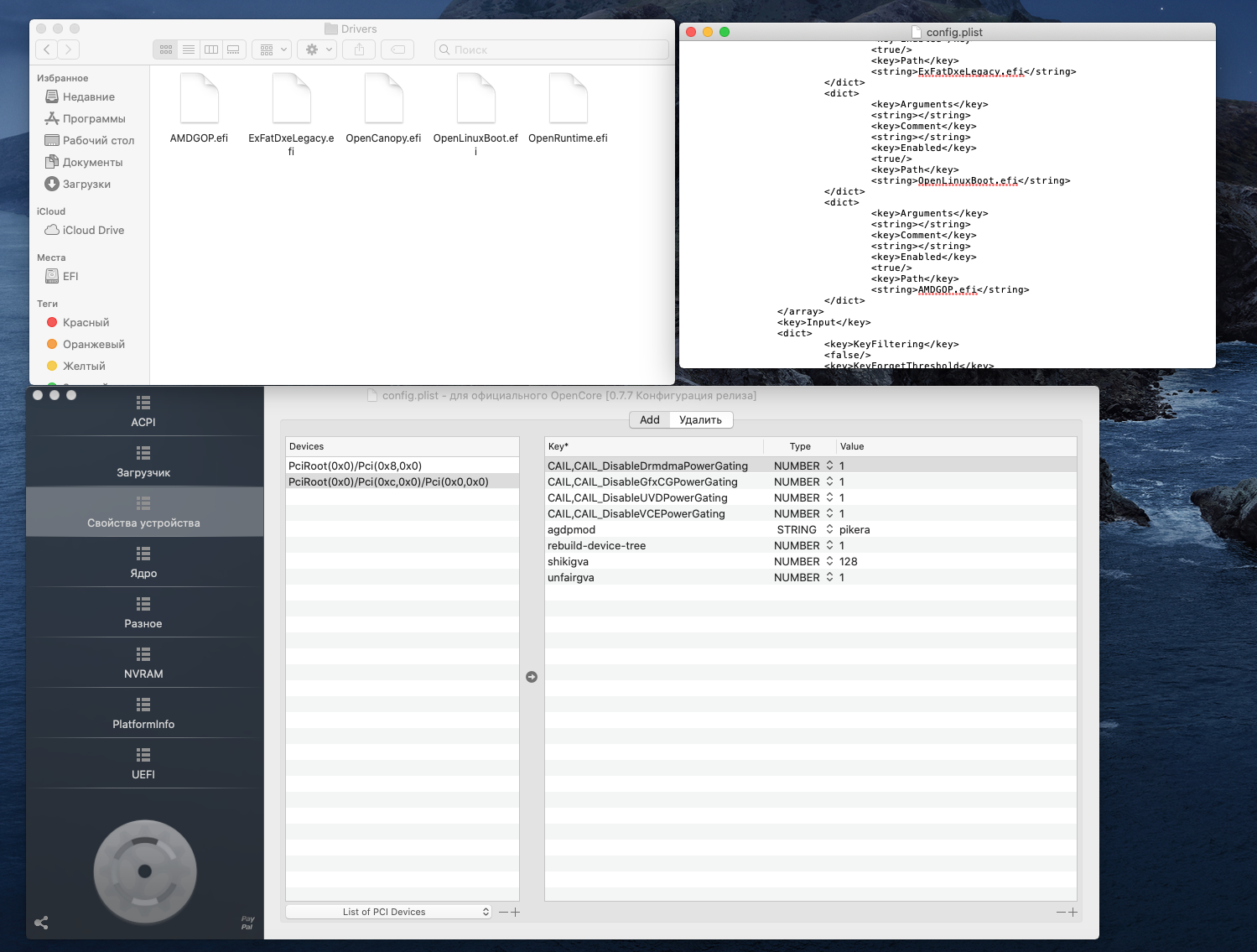Viewport: 1257px width, 952px height.
Task: Switch to the Add tab
Action: [x=650, y=419]
